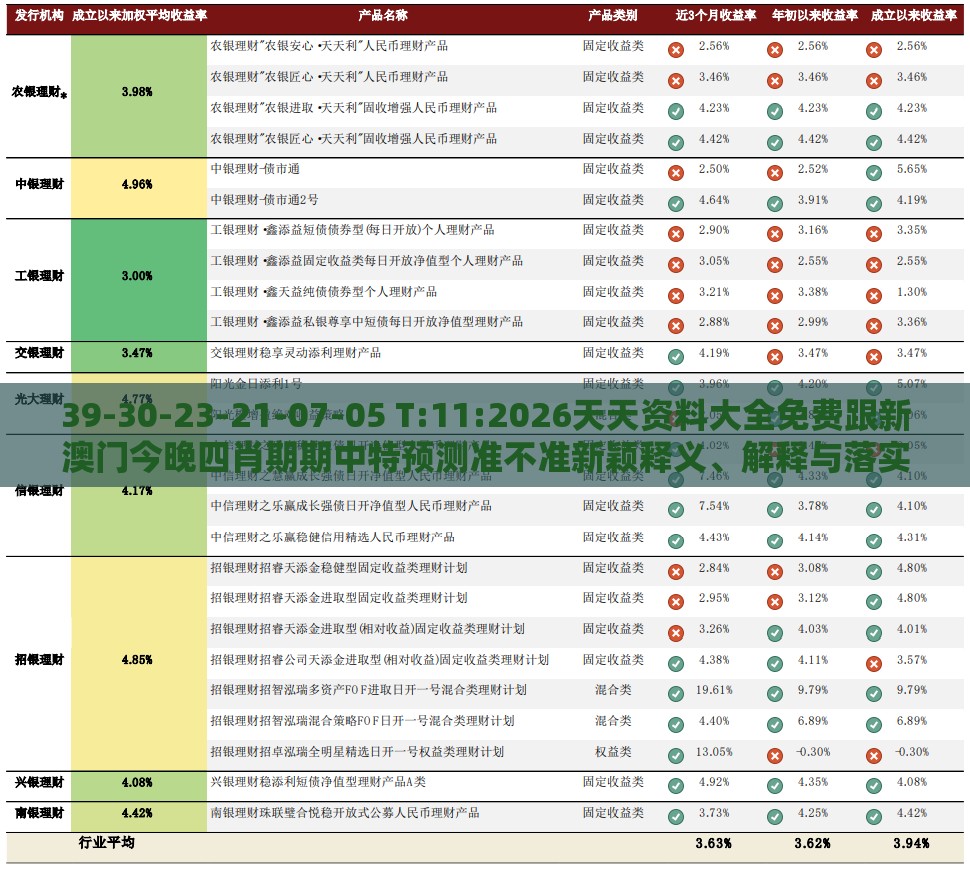Click green check beside 3.73% for 南银理财珠联璧合

point(676,817)
